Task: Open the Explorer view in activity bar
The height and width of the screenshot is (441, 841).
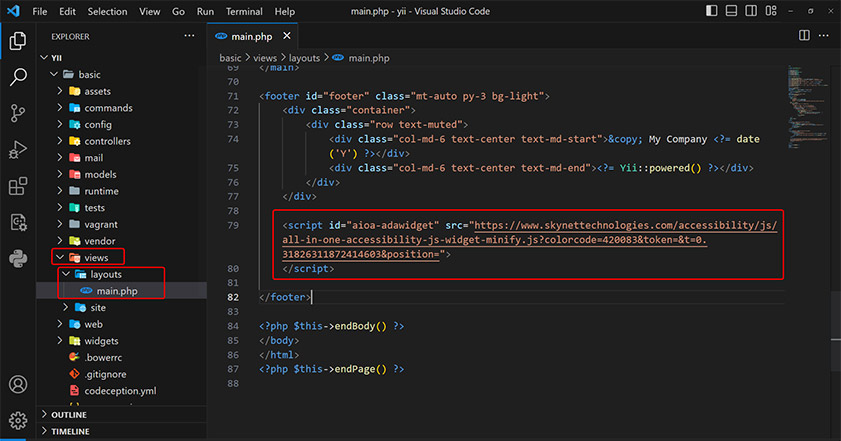Action: pos(18,41)
